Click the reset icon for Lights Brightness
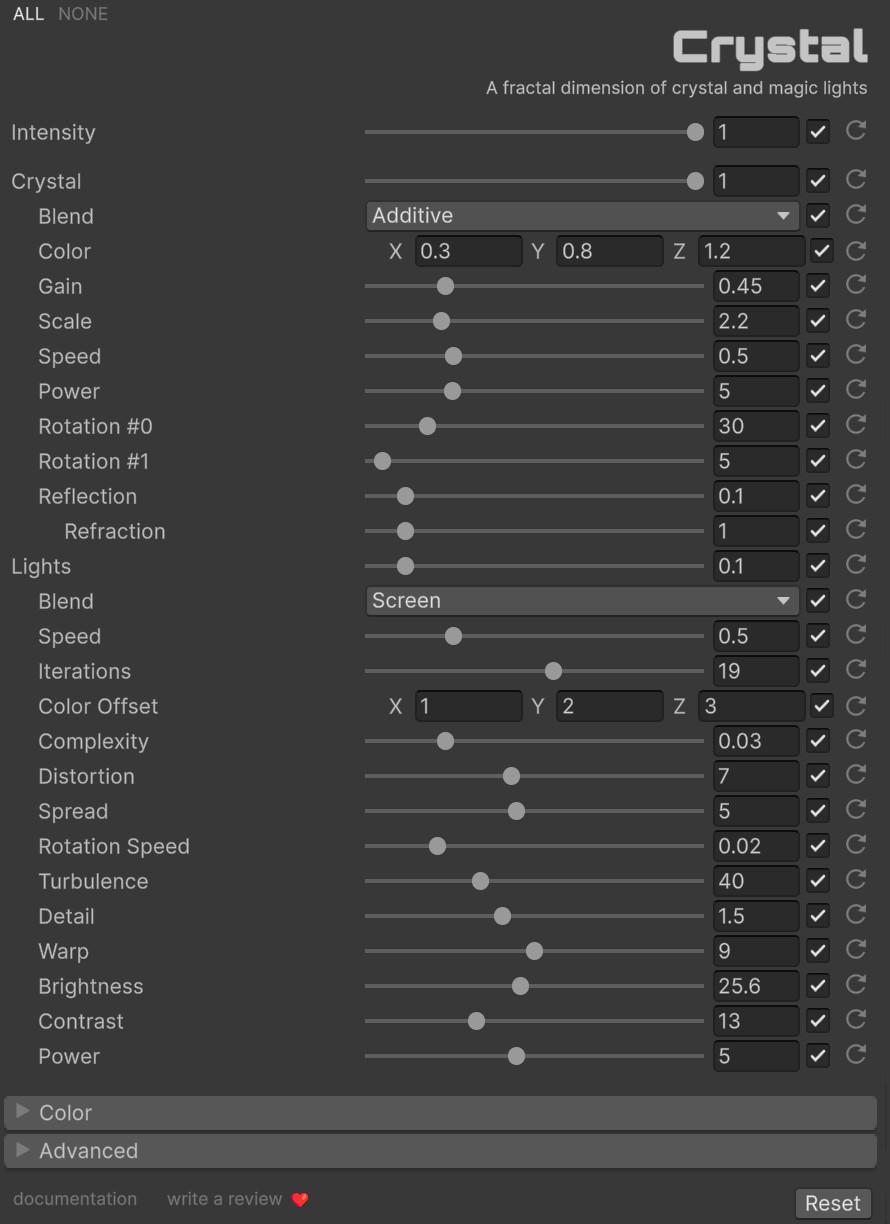This screenshot has height=1224, width=890. pos(856,985)
